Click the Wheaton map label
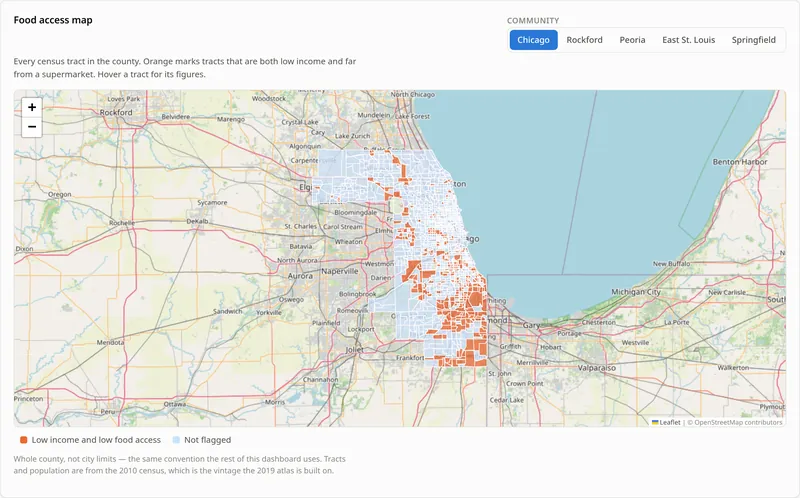 [348, 242]
